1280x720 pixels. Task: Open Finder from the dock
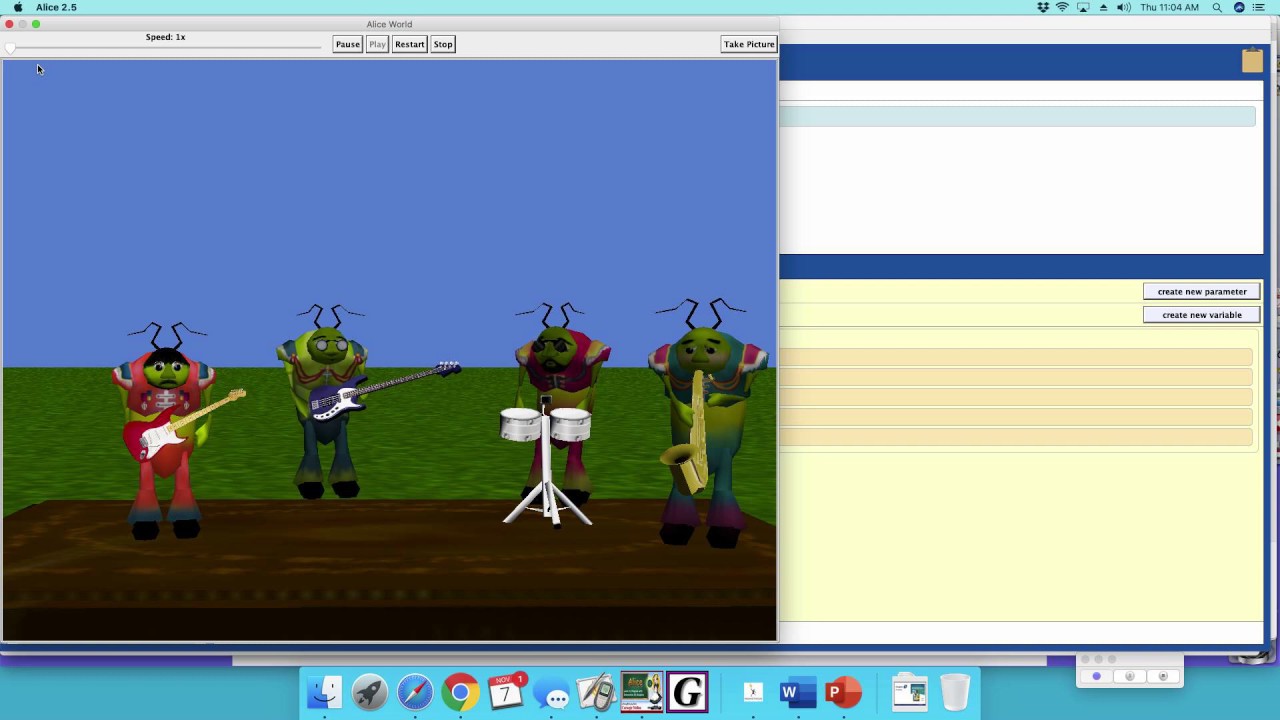(x=324, y=692)
